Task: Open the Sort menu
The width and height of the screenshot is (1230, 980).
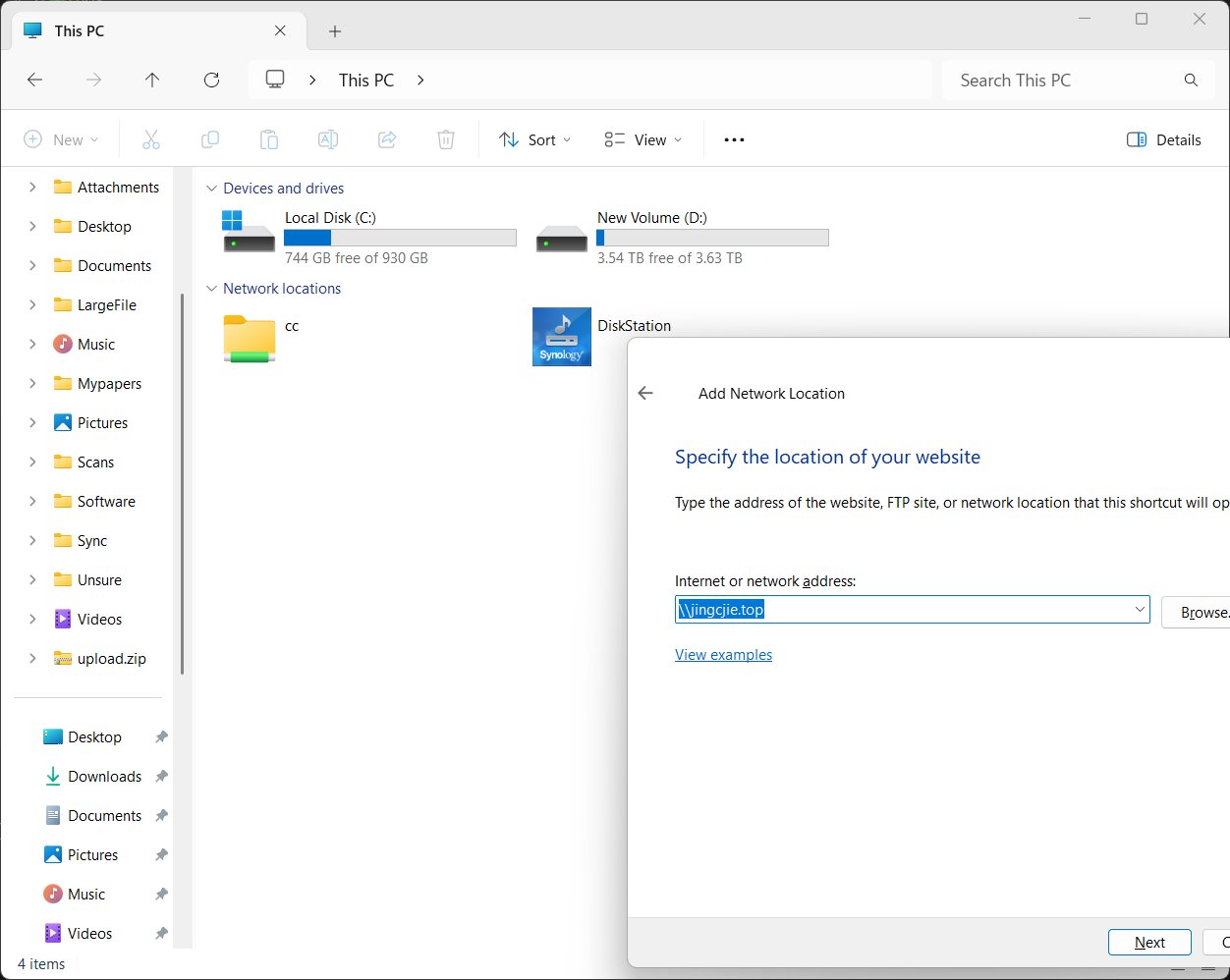Action: click(534, 139)
